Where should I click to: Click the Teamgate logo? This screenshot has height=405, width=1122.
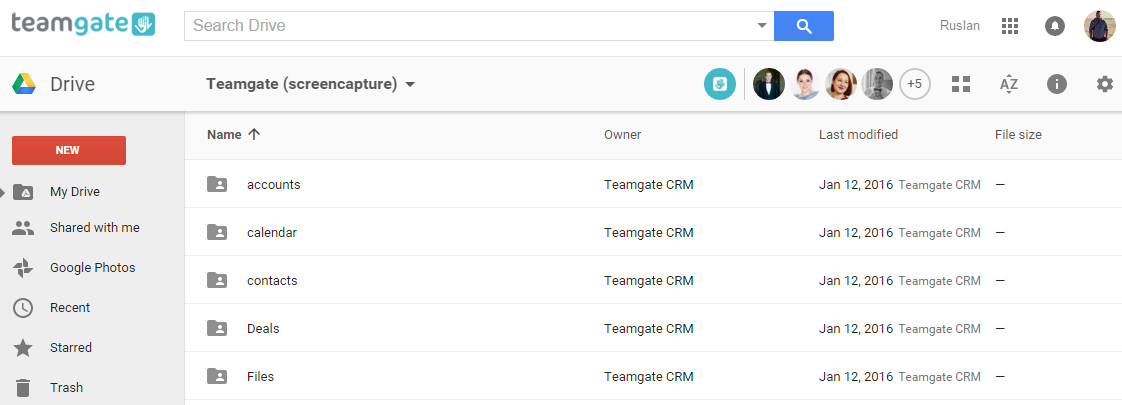point(83,24)
